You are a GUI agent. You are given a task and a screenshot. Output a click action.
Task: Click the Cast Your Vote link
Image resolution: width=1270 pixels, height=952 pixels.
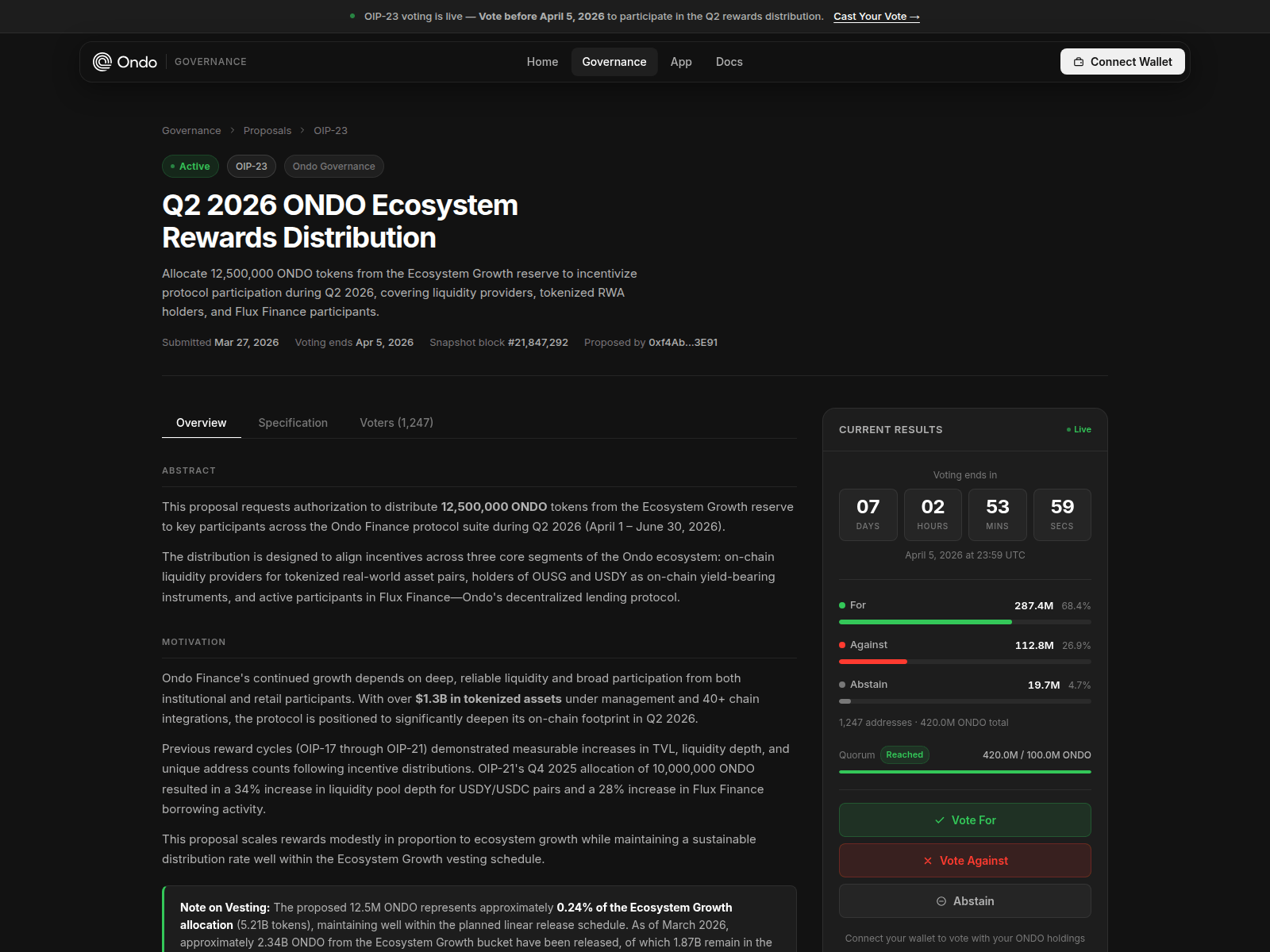[876, 16]
